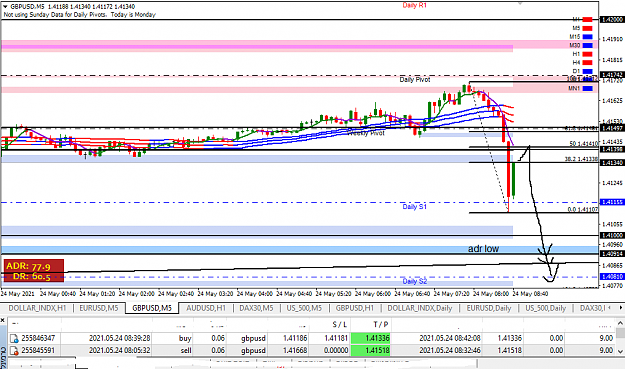The height and width of the screenshot is (369, 625).
Task: Click the Daily R1 label
Action: [x=415, y=5]
